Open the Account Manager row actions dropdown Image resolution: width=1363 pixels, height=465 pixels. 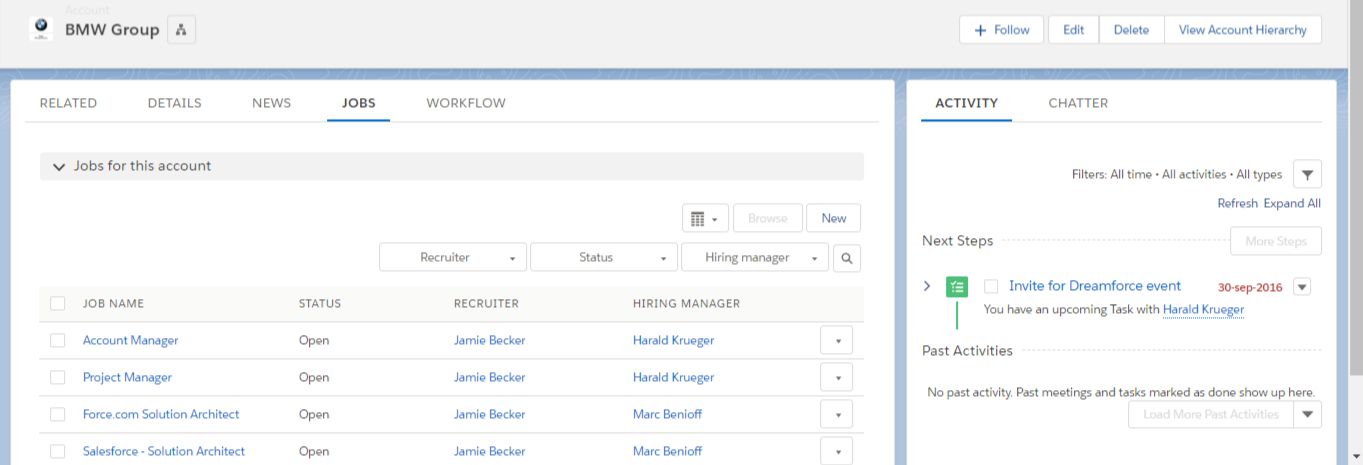837,341
